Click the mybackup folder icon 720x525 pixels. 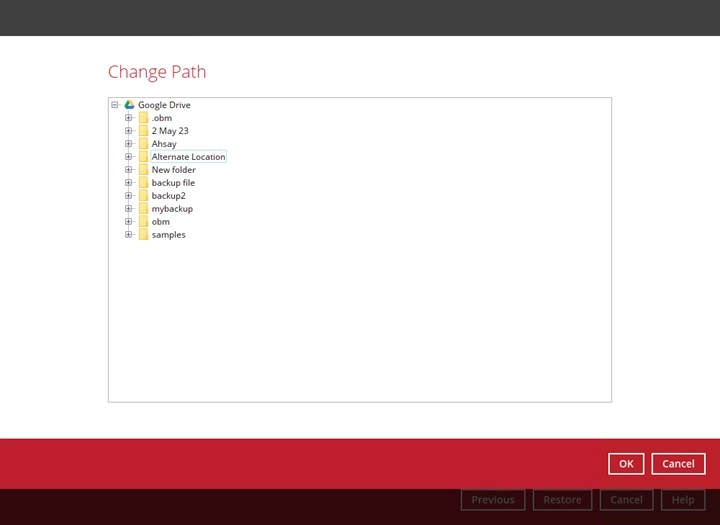point(143,209)
